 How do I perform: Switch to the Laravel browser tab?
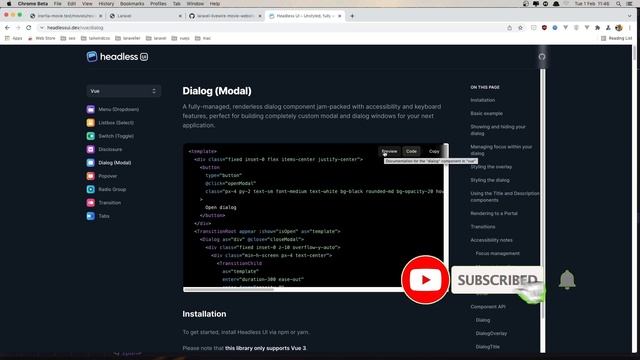(x=145, y=16)
